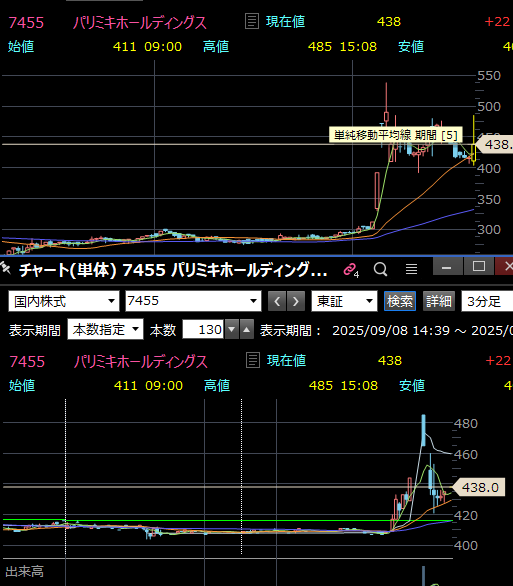Expand the 国内株式 category dropdown
Screen dimensions: 513x586
(x=64, y=301)
